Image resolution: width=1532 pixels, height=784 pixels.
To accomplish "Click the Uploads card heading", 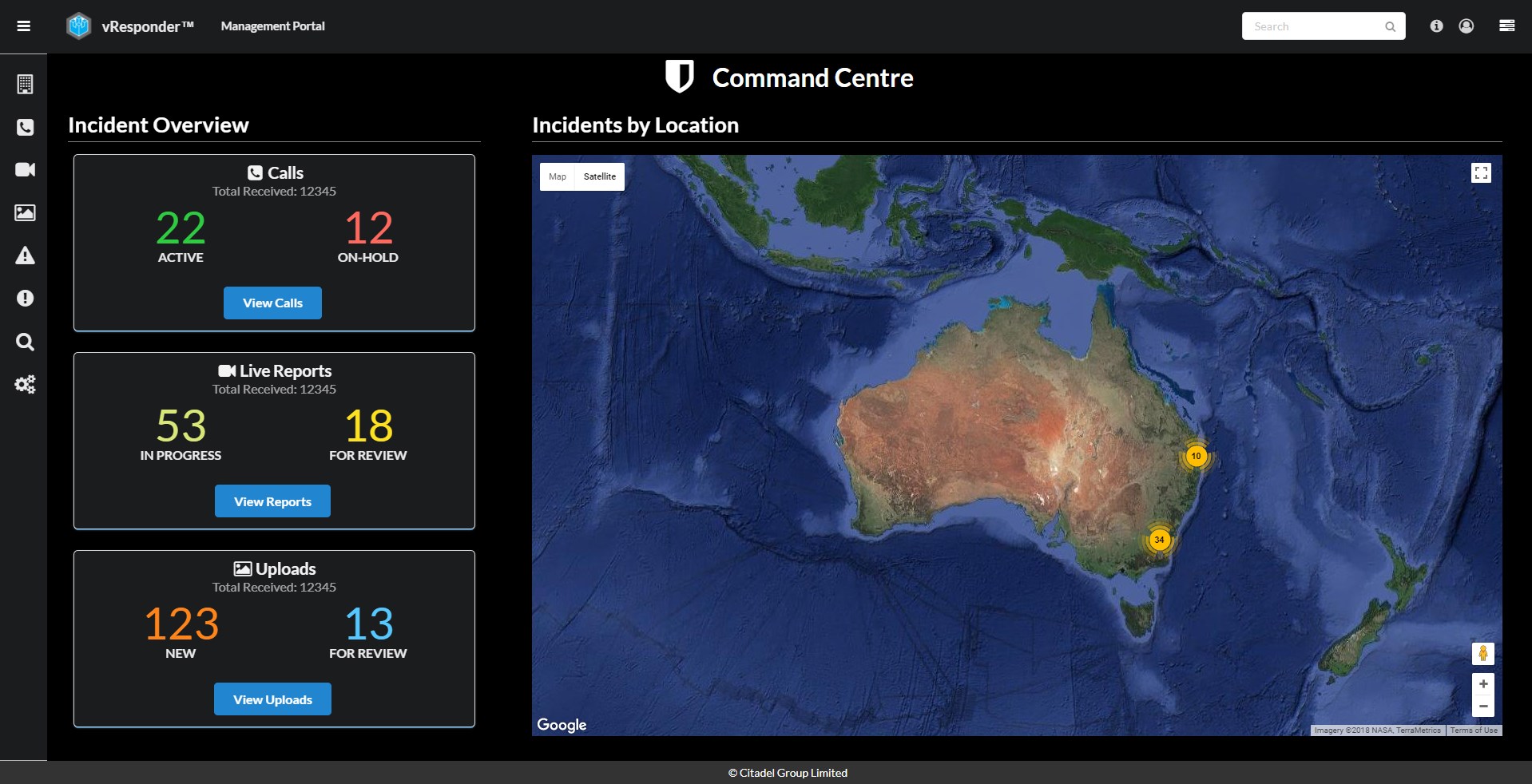I will tap(275, 568).
